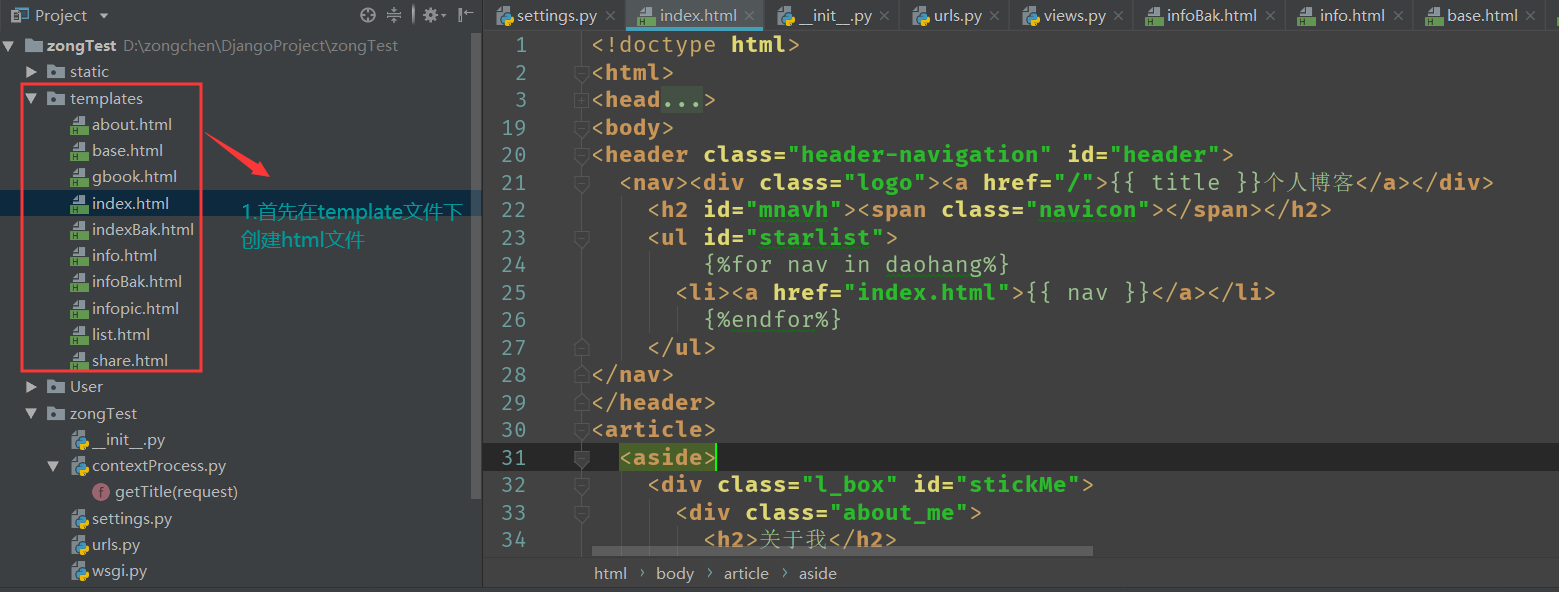1559x592 pixels.
Task: Close the info.html tab
Action: pos(1398,16)
